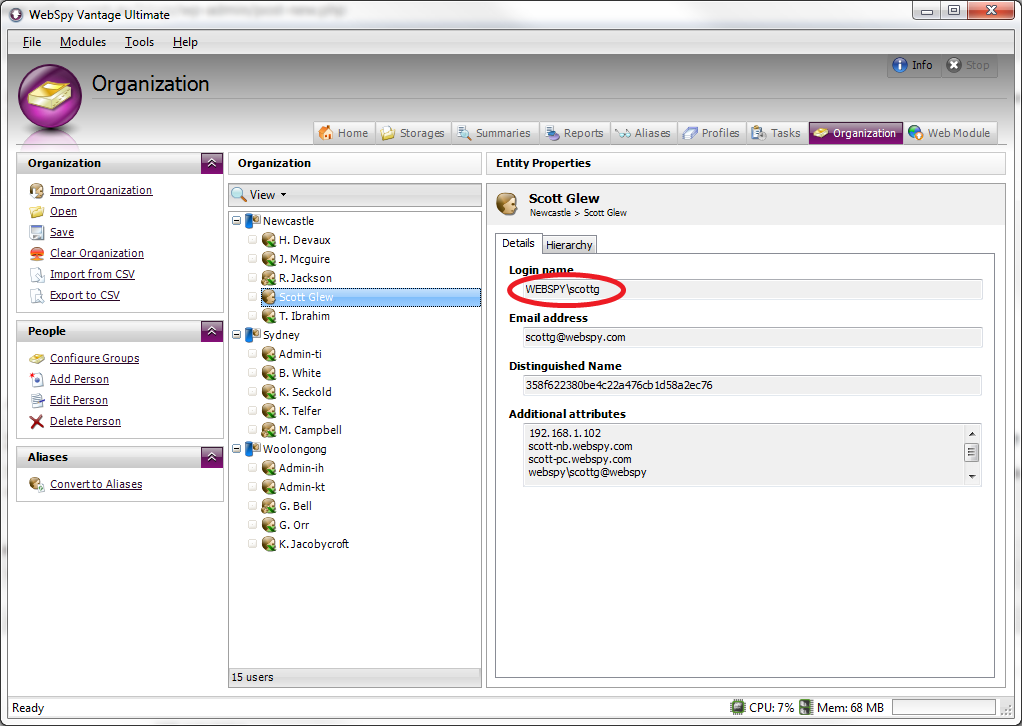Click the Convert to Aliases icon
Screen dimensions: 1022x726
click(x=36, y=484)
